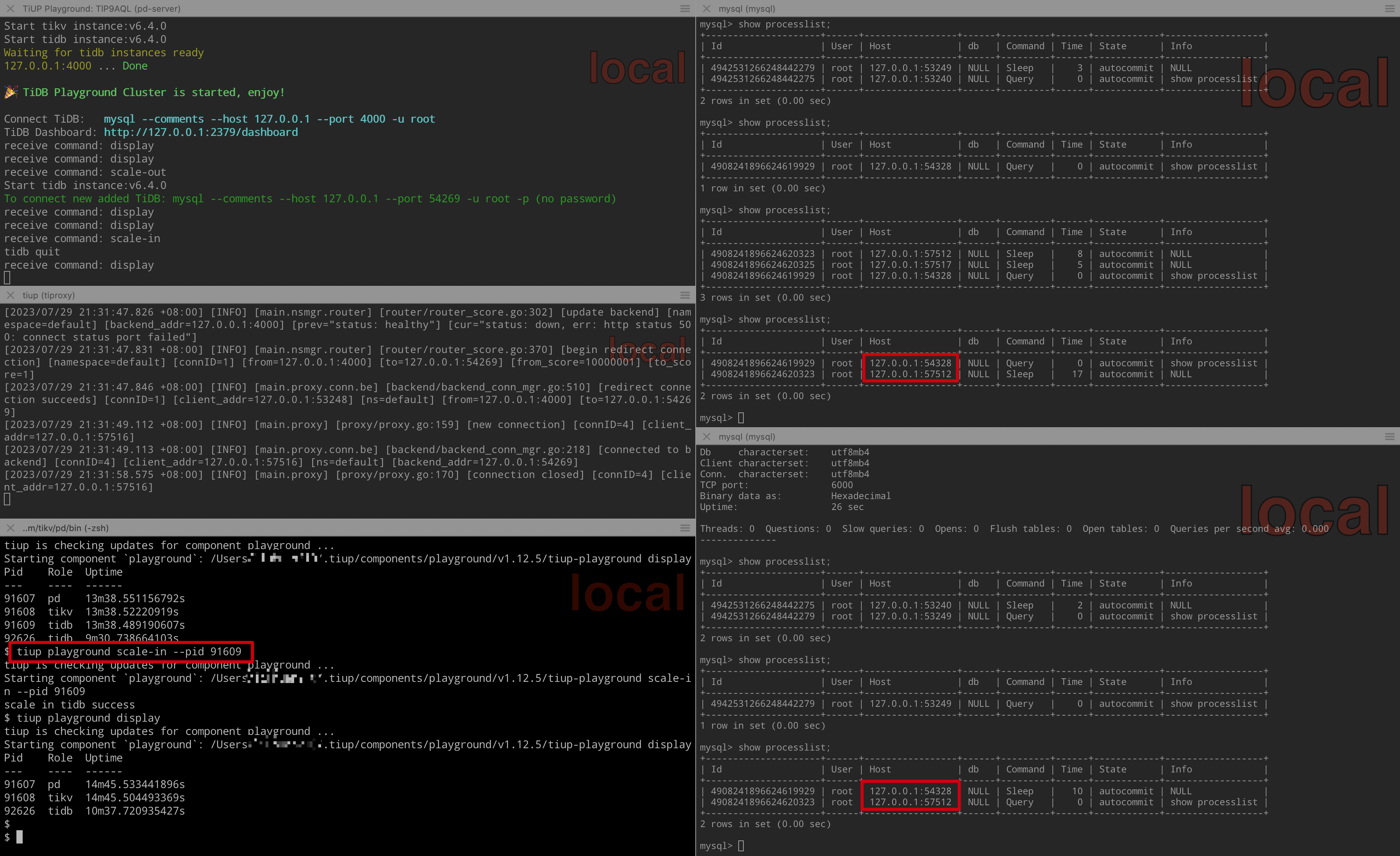
Task: Open the tiproxy pane hamburger menu
Action: tap(685, 295)
